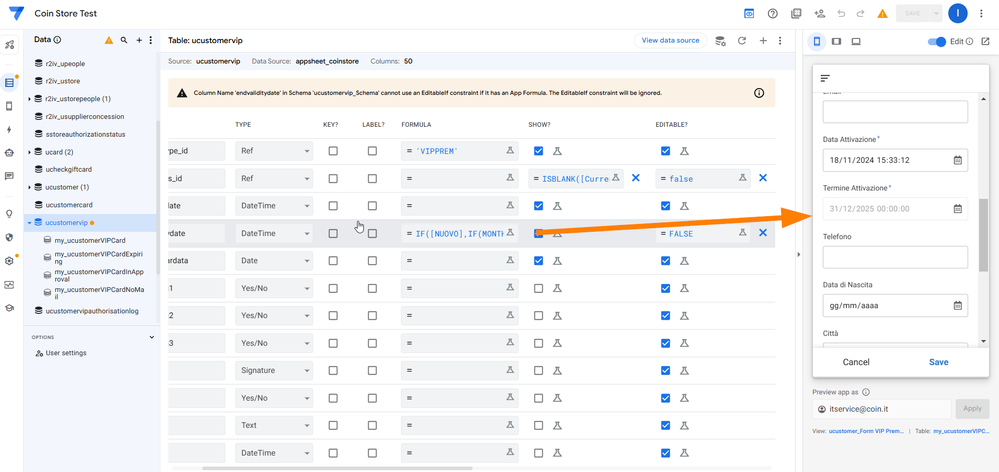
Task: Search the Data panel with magnifier icon
Action: coord(124,40)
